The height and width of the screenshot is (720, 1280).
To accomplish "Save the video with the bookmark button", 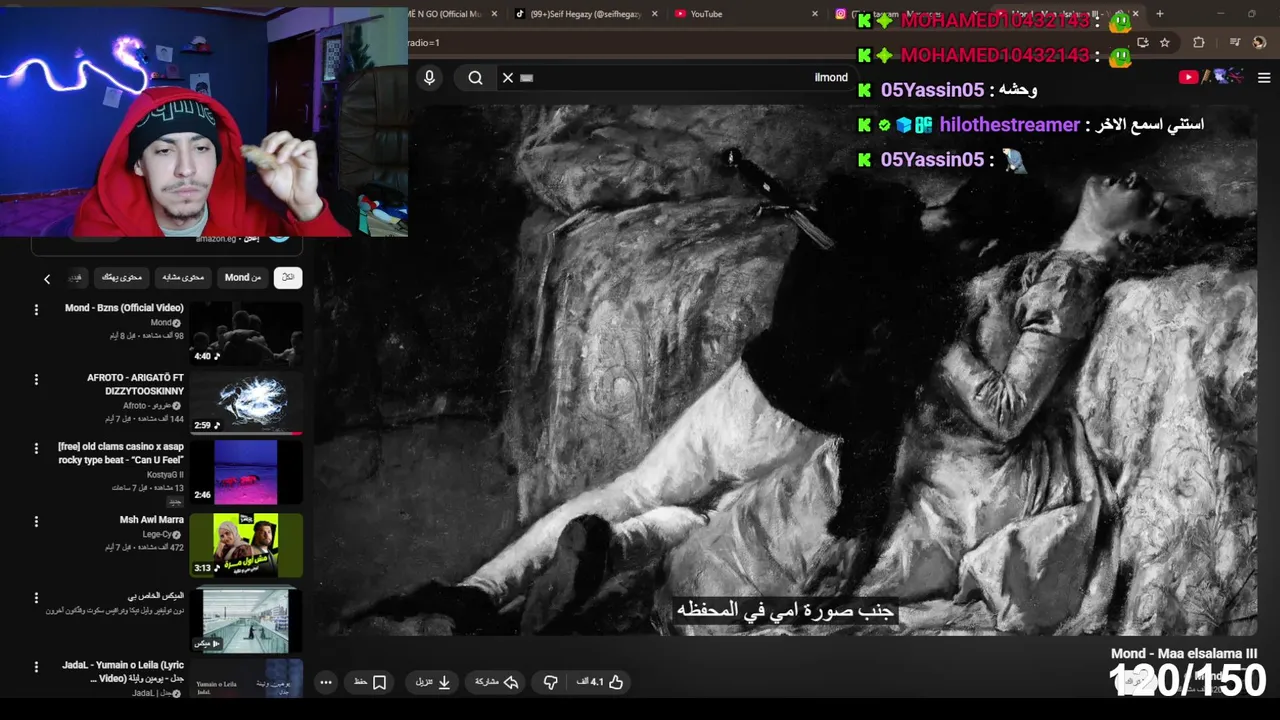I will point(371,682).
